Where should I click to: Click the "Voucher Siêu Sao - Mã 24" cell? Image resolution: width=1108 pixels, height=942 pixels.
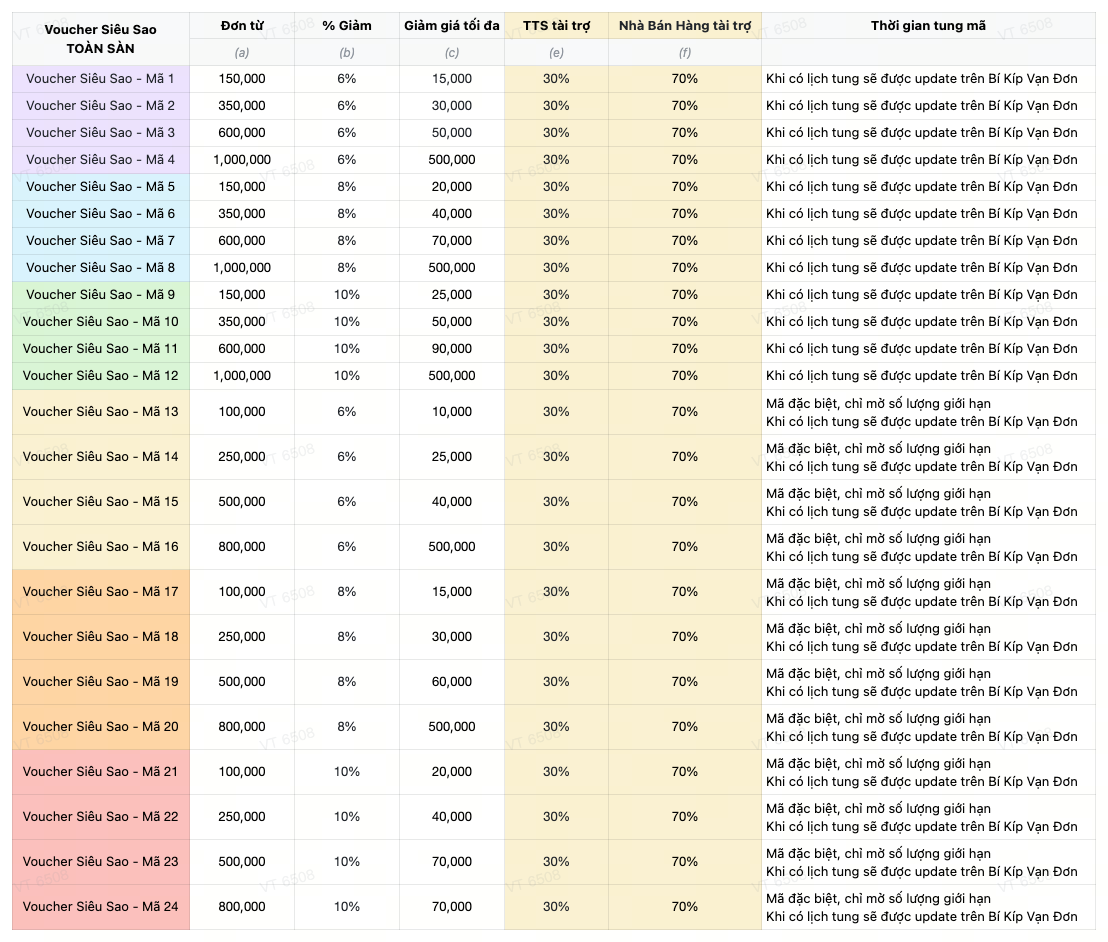pos(100,907)
